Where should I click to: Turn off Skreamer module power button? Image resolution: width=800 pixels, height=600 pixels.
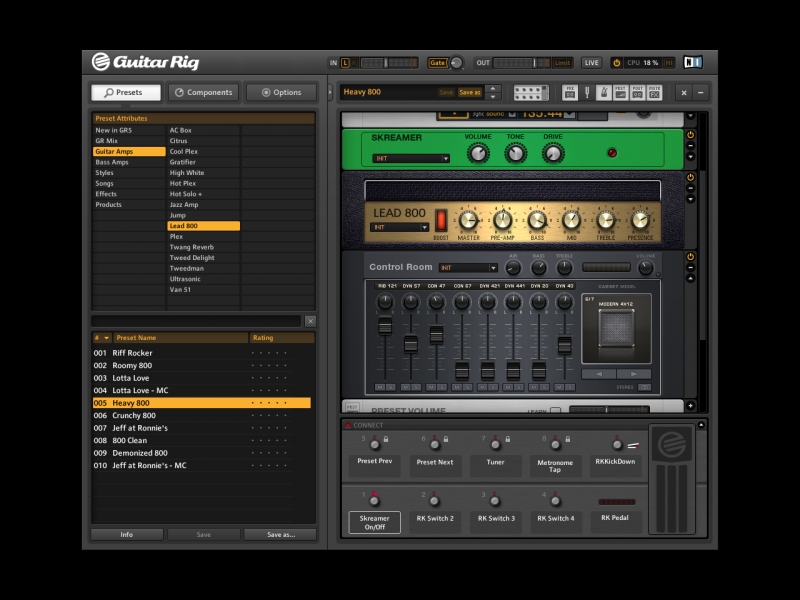(690, 134)
